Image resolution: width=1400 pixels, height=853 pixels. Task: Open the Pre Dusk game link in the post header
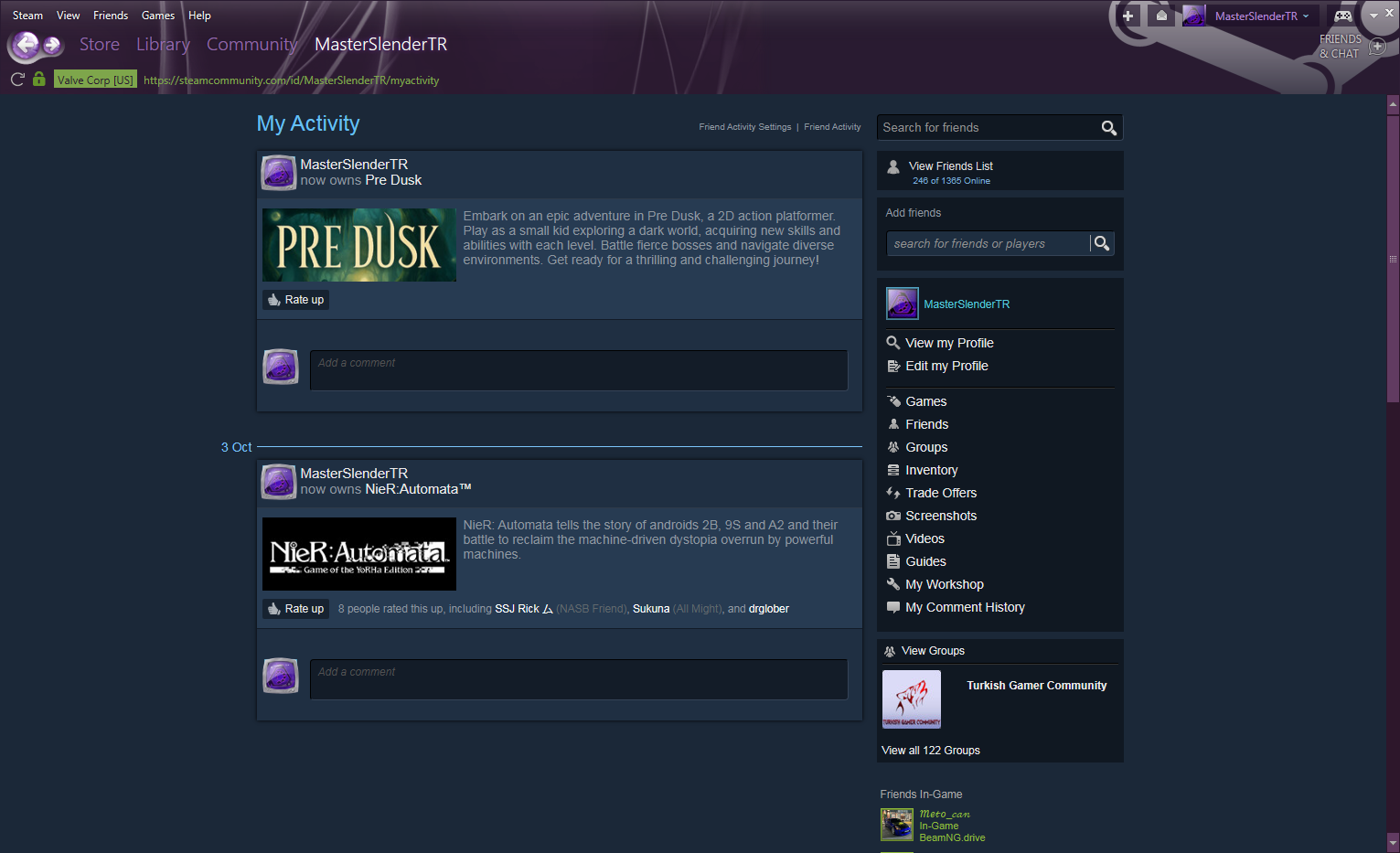coord(393,180)
